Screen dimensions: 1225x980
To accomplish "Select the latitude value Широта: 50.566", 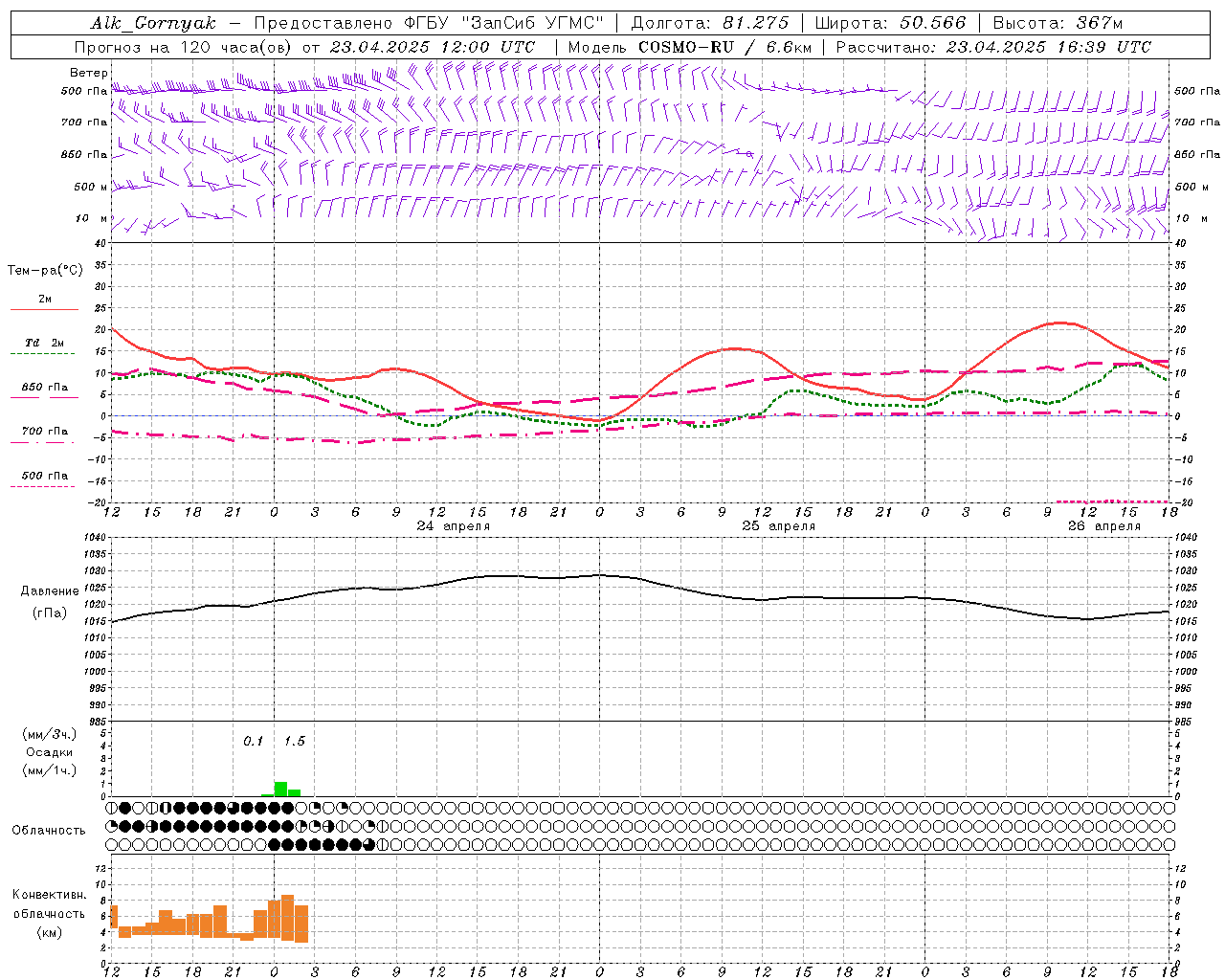I will 889,23.
